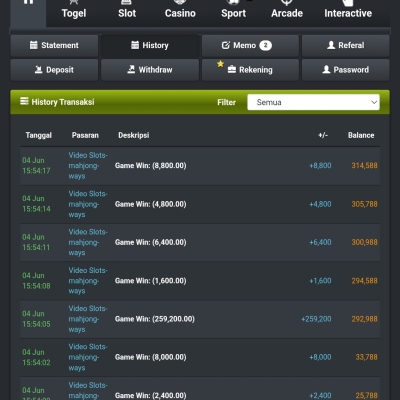Go to the Sport tab
The width and height of the screenshot is (400, 400).
[x=233, y=13]
